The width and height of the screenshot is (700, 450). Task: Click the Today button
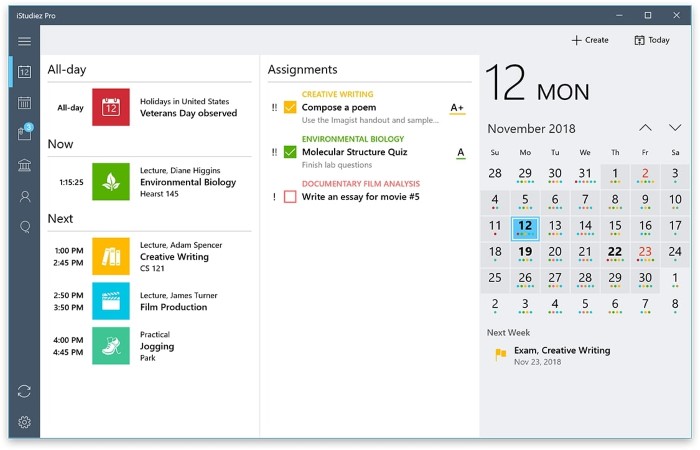pyautogui.click(x=652, y=40)
